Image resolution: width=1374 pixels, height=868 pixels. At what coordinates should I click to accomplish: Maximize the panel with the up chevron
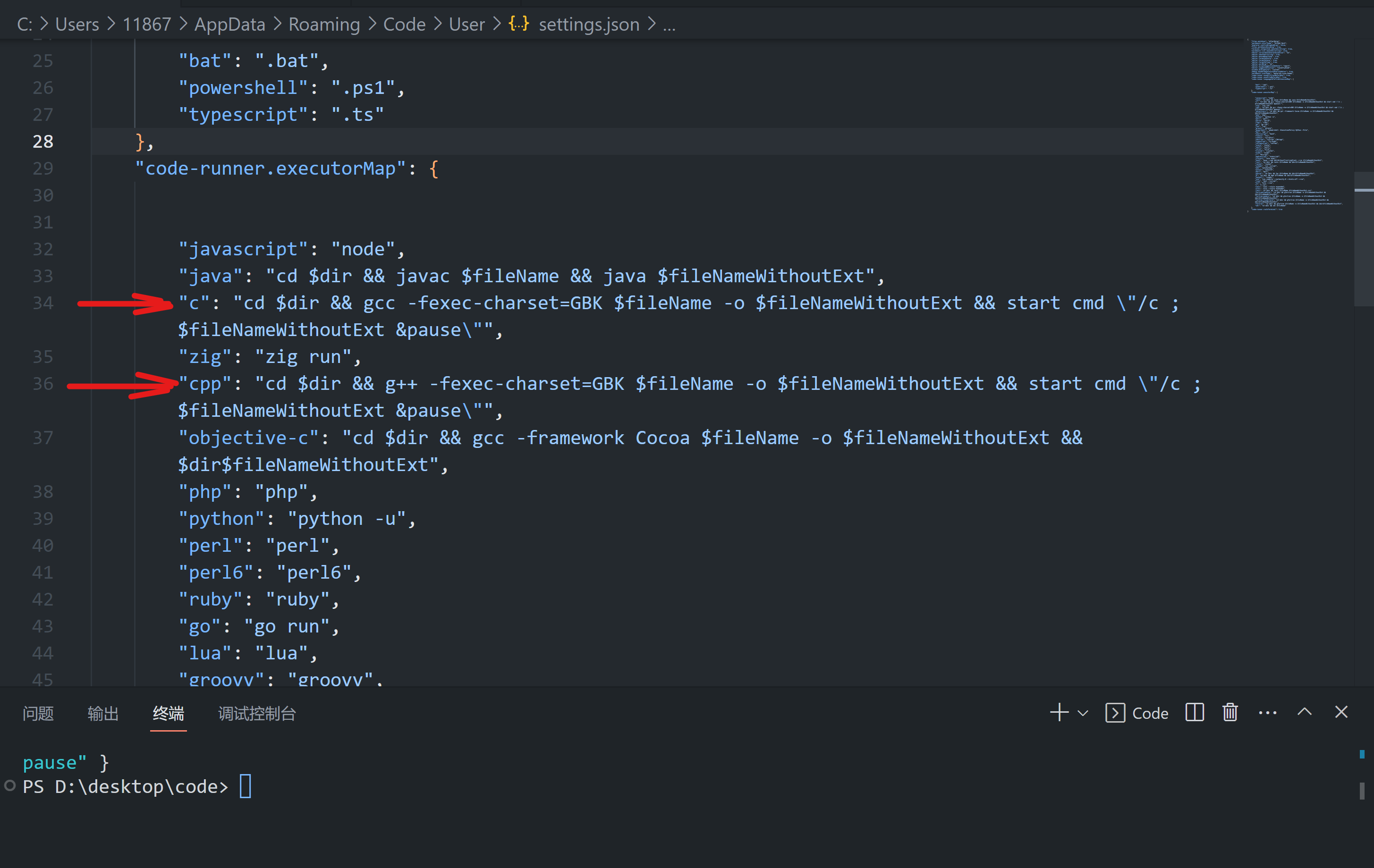(1305, 712)
